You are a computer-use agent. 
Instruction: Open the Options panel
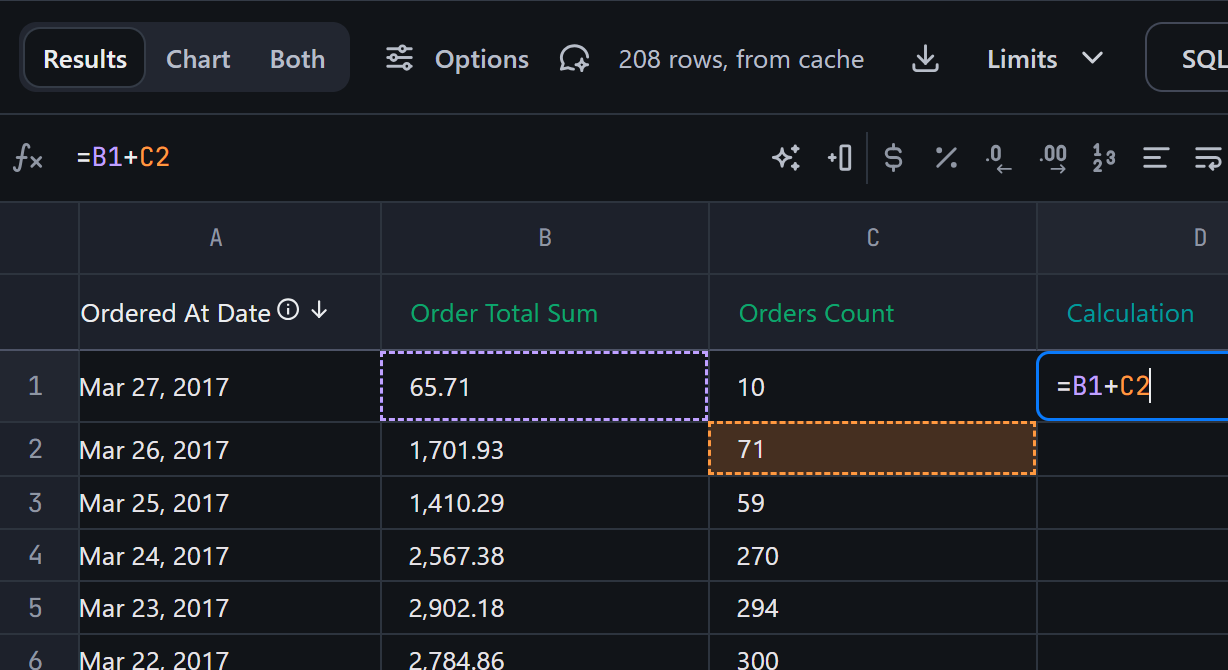(457, 59)
